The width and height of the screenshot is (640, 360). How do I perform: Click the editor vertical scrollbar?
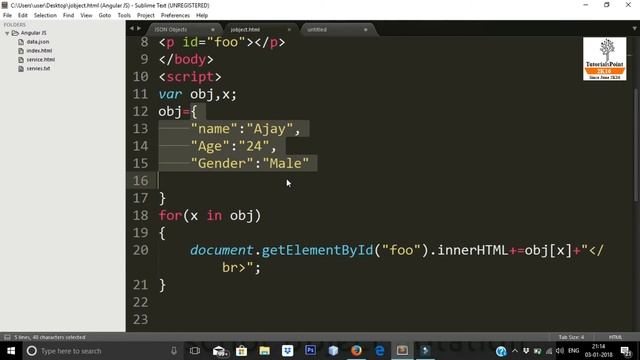(636, 145)
